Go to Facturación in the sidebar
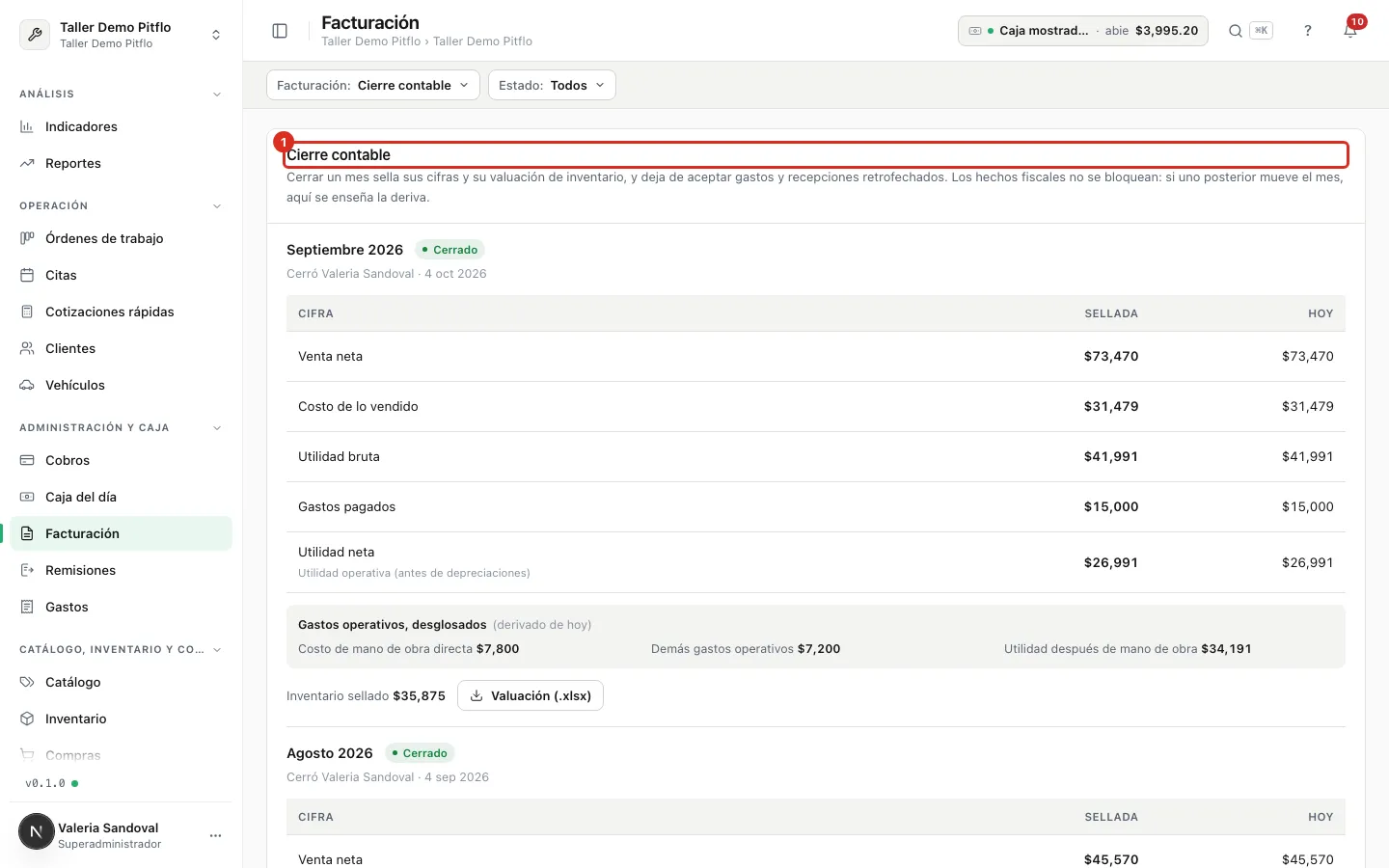Image resolution: width=1389 pixels, height=868 pixels. click(x=121, y=533)
